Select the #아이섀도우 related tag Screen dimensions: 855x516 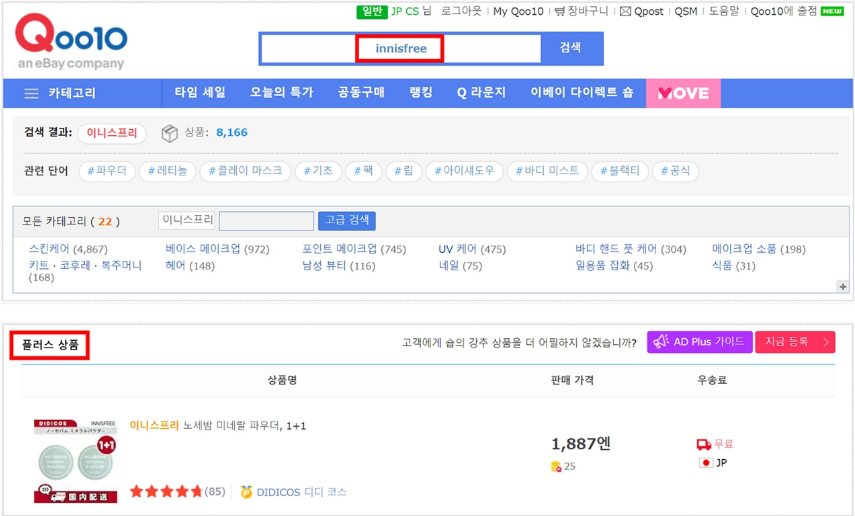pos(464,171)
